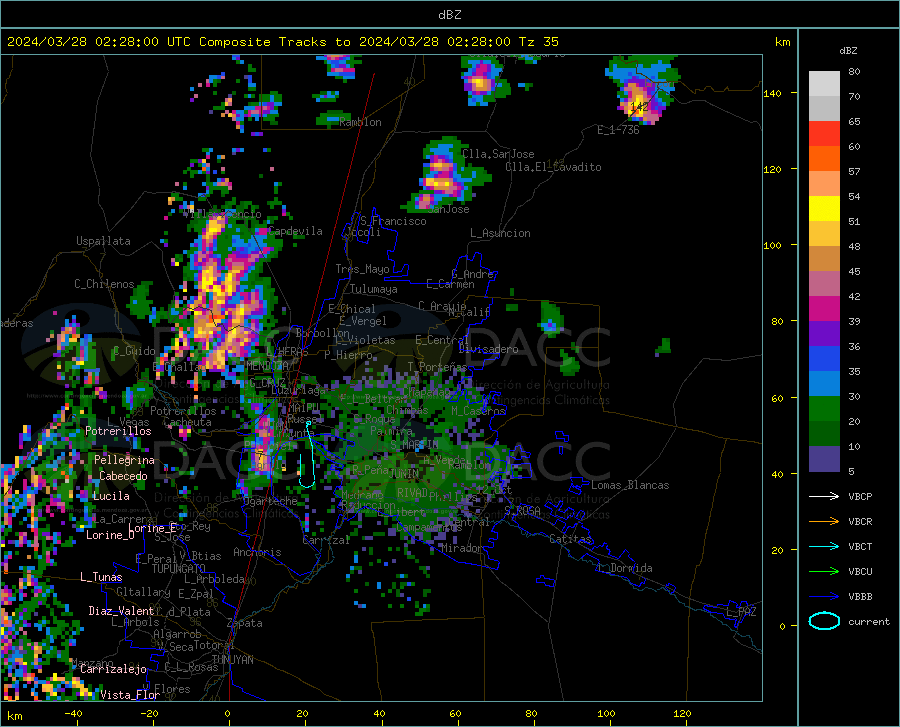Select the light blue swatch below 35 dBZ
Viewport: 900px width, 727px height.
824,384
